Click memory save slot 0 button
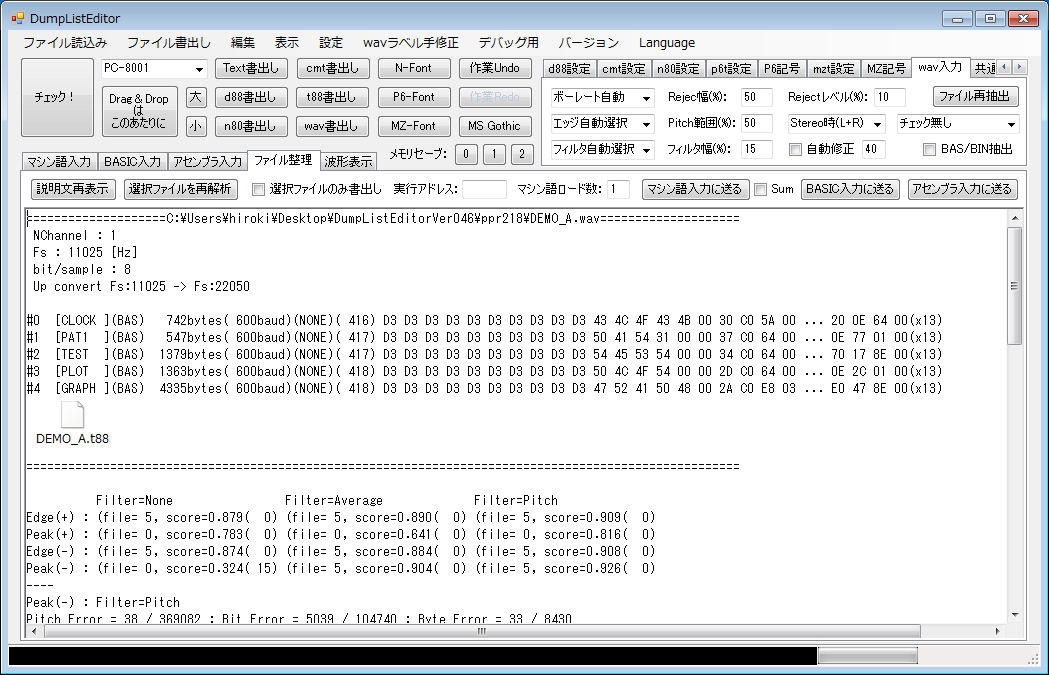This screenshot has height=675, width=1049. (x=466, y=154)
